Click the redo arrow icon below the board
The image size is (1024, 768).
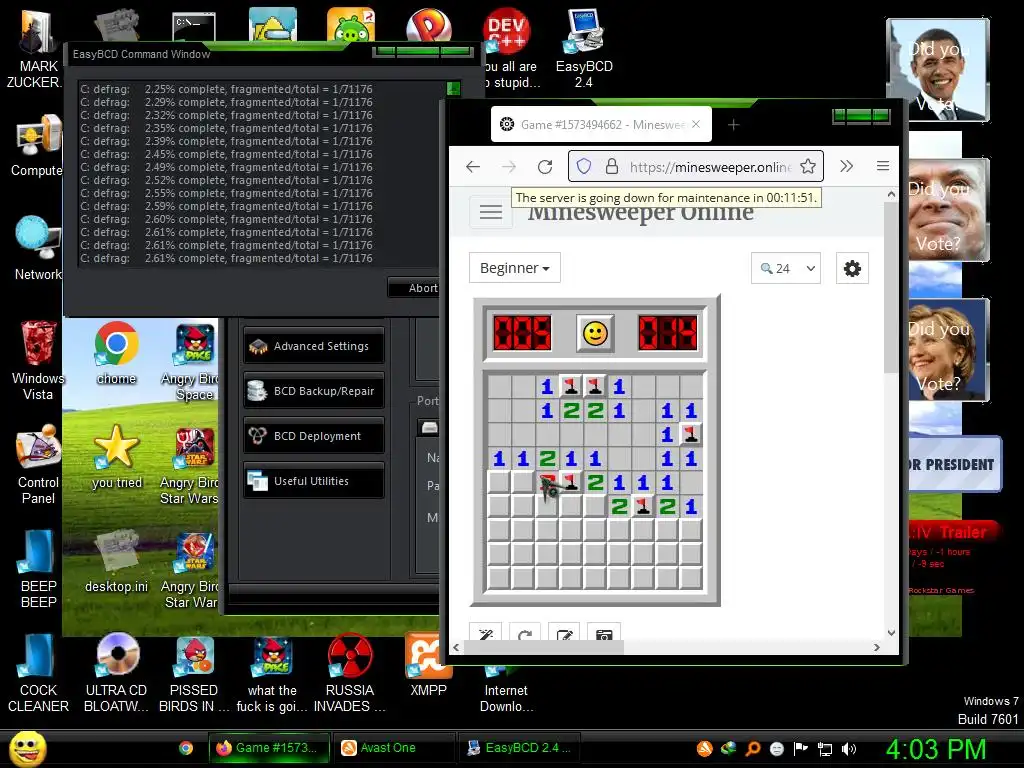point(524,634)
